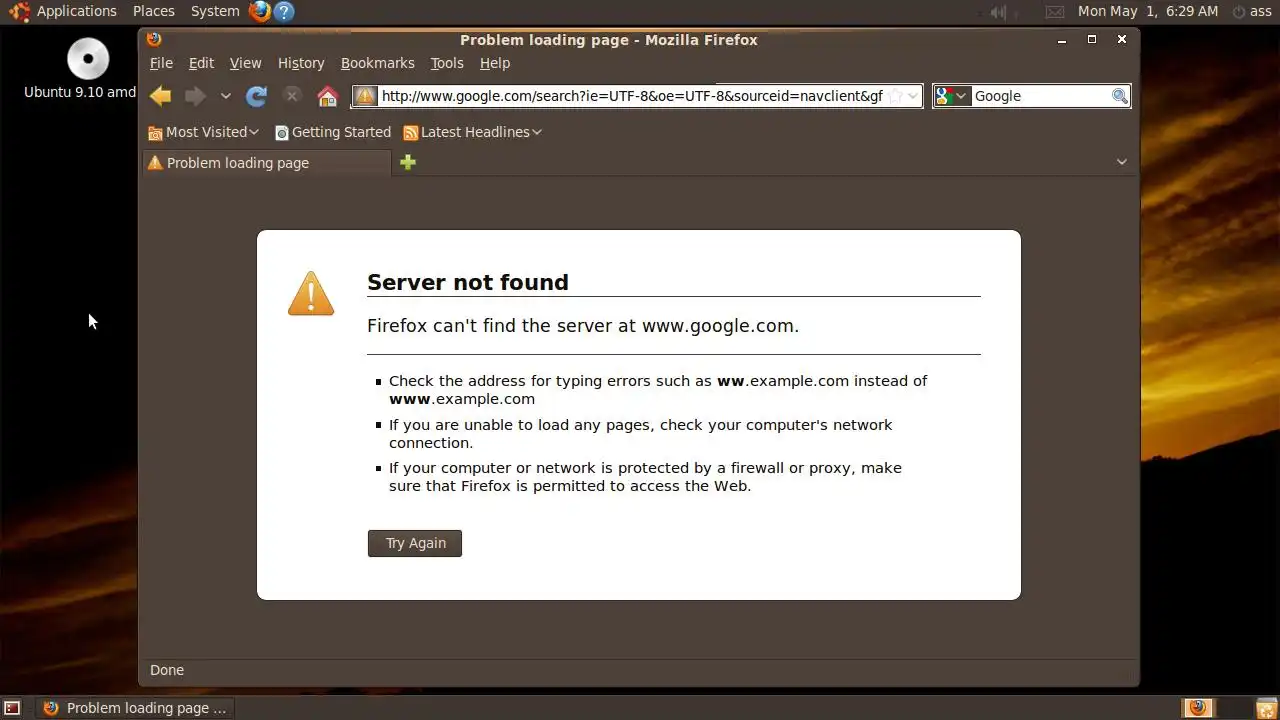Click the Server not found heading
The width and height of the screenshot is (1280, 720).
[468, 282]
